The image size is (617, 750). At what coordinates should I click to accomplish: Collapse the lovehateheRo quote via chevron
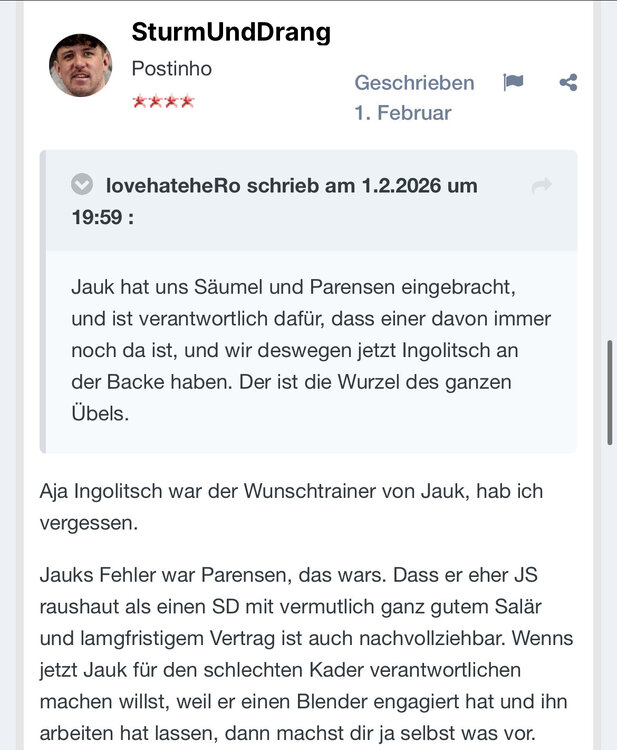click(82, 184)
